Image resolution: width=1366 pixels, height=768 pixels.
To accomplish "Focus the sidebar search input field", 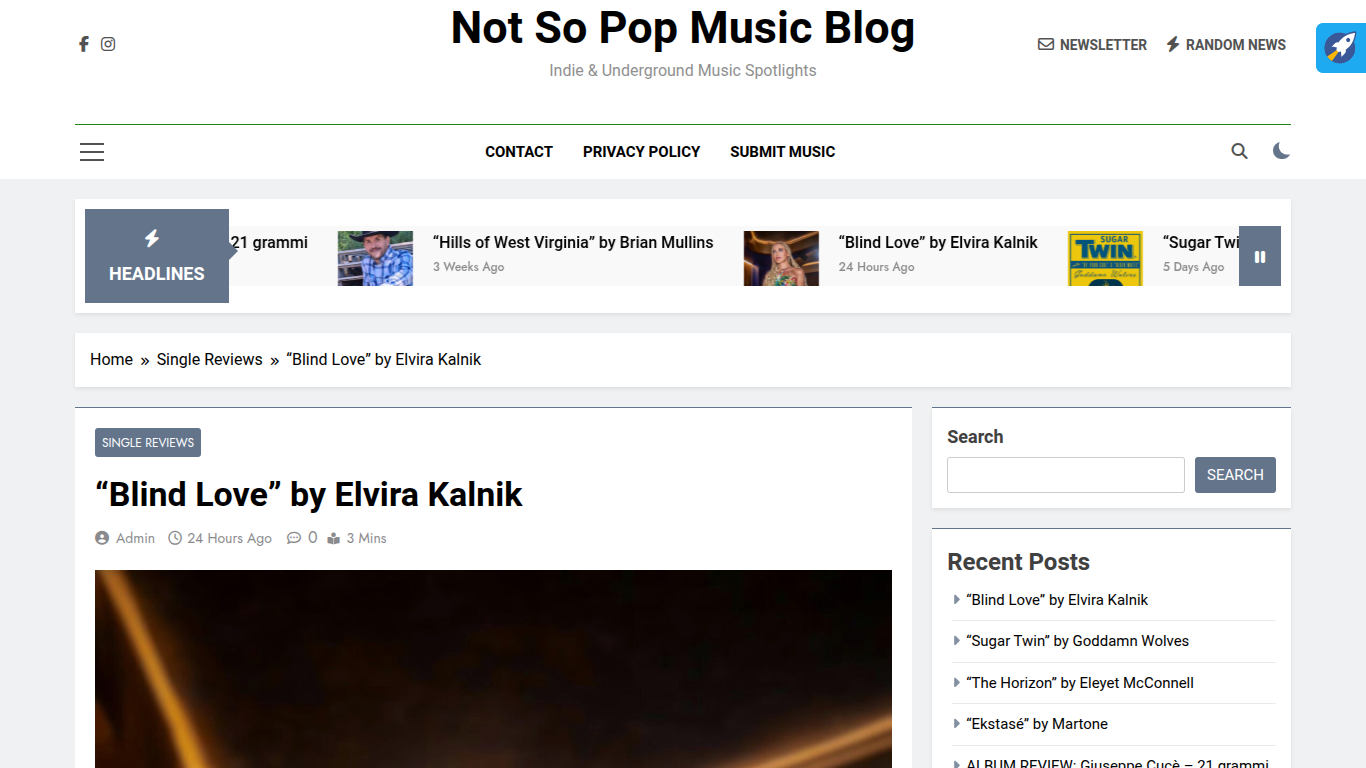I will pyautogui.click(x=1065, y=475).
